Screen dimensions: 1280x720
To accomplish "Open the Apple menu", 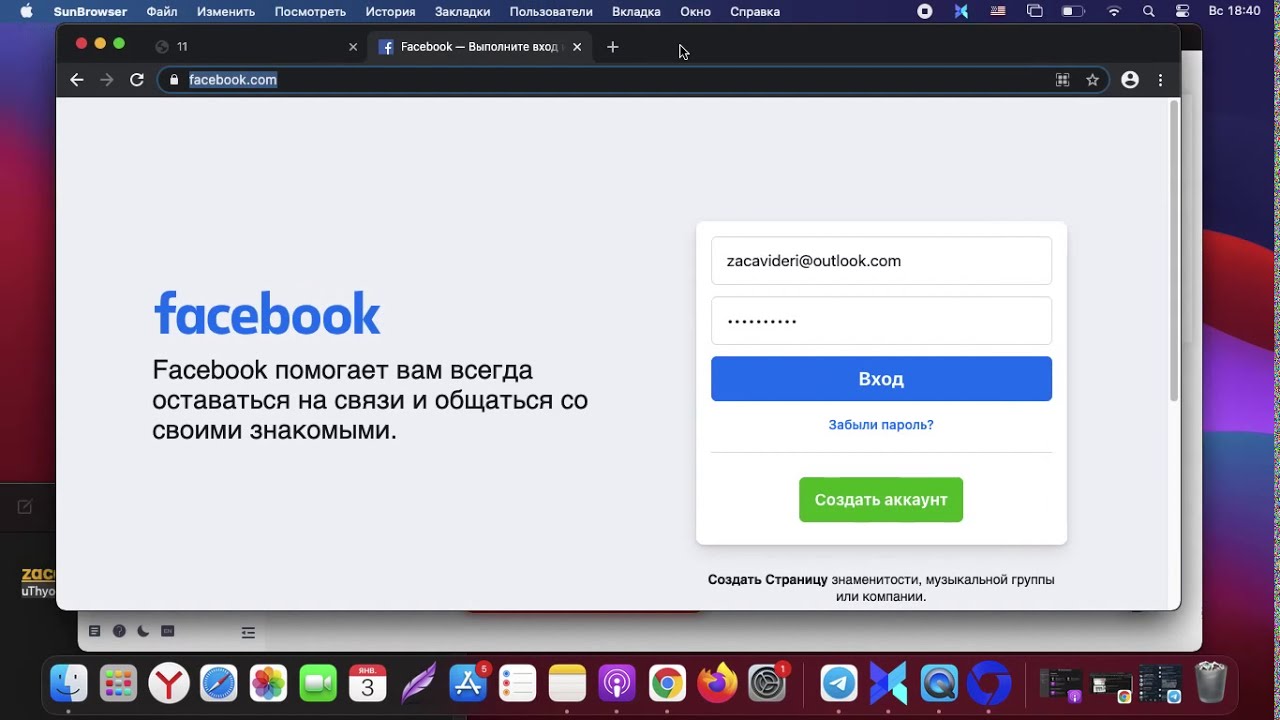I will 27,12.
